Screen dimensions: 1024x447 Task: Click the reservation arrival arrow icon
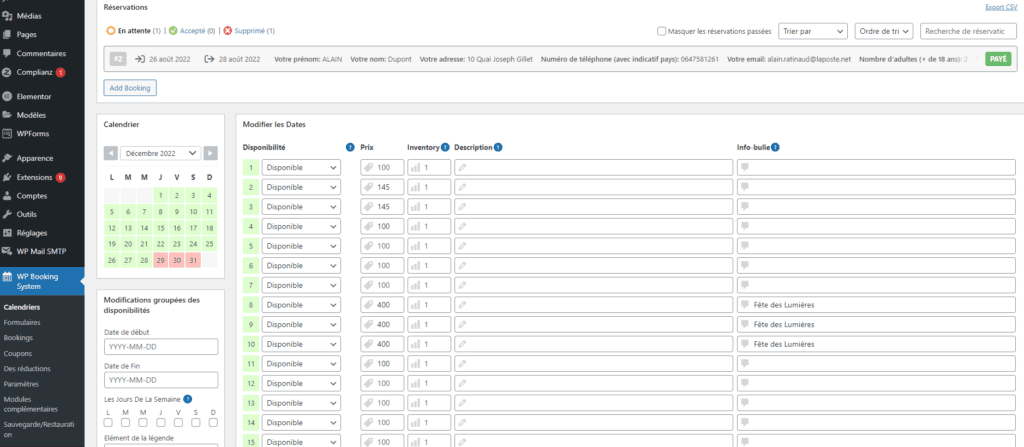(140, 59)
